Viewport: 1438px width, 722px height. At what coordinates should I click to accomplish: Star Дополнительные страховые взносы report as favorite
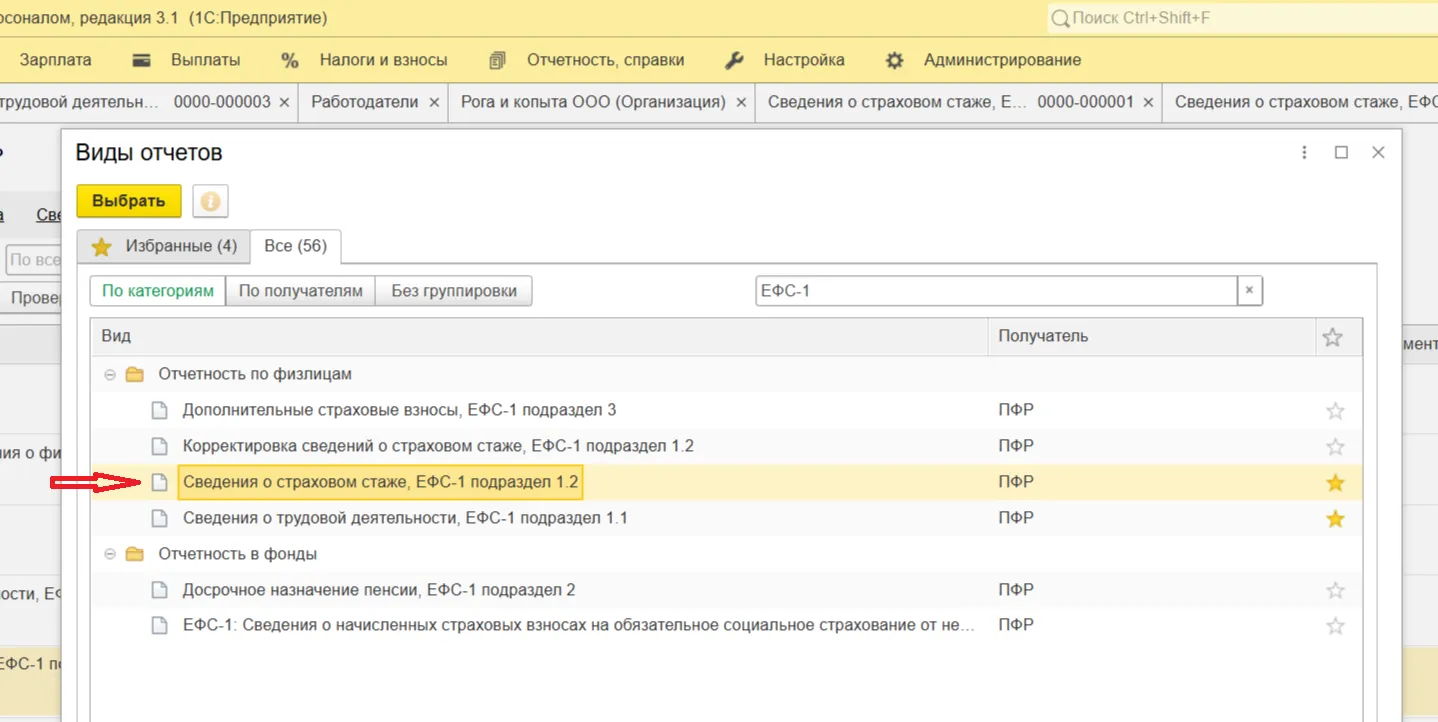coord(1334,411)
